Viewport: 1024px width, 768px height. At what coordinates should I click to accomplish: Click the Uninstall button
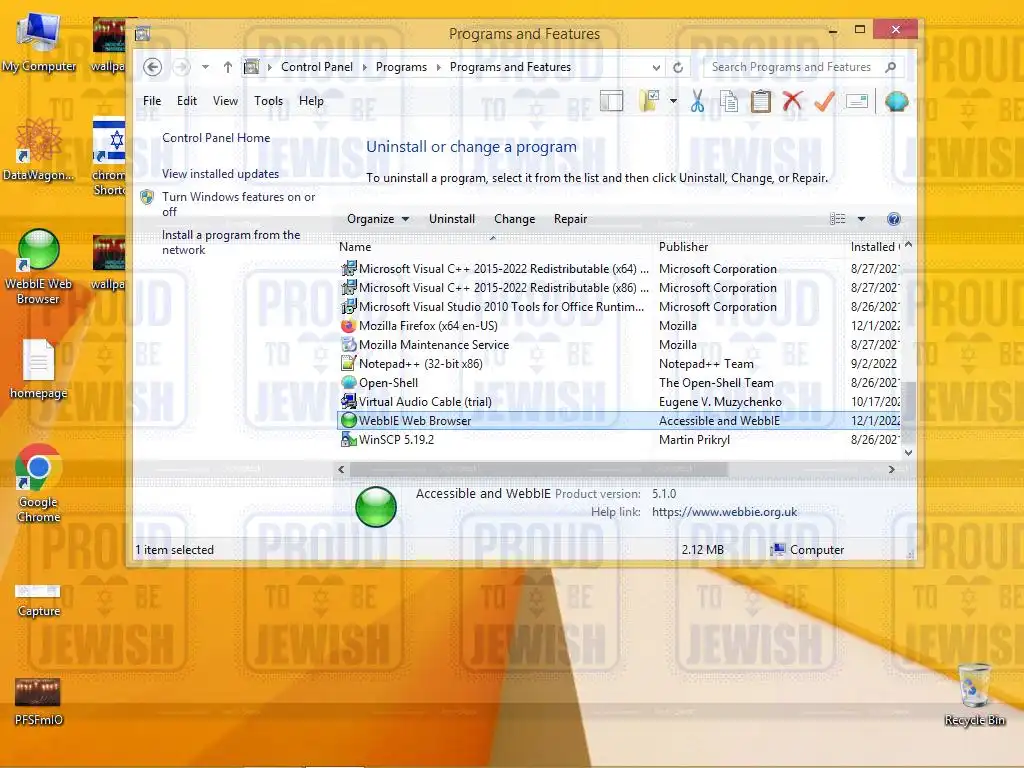(x=452, y=219)
